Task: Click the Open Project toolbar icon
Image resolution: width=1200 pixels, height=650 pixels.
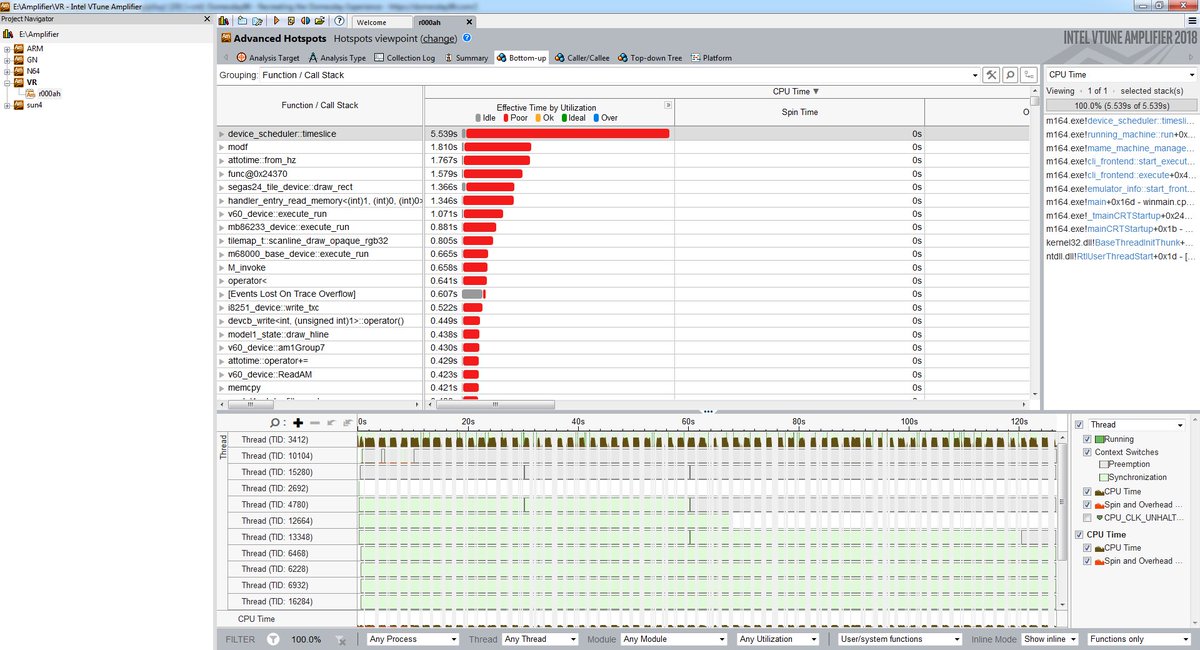Action: pos(257,21)
